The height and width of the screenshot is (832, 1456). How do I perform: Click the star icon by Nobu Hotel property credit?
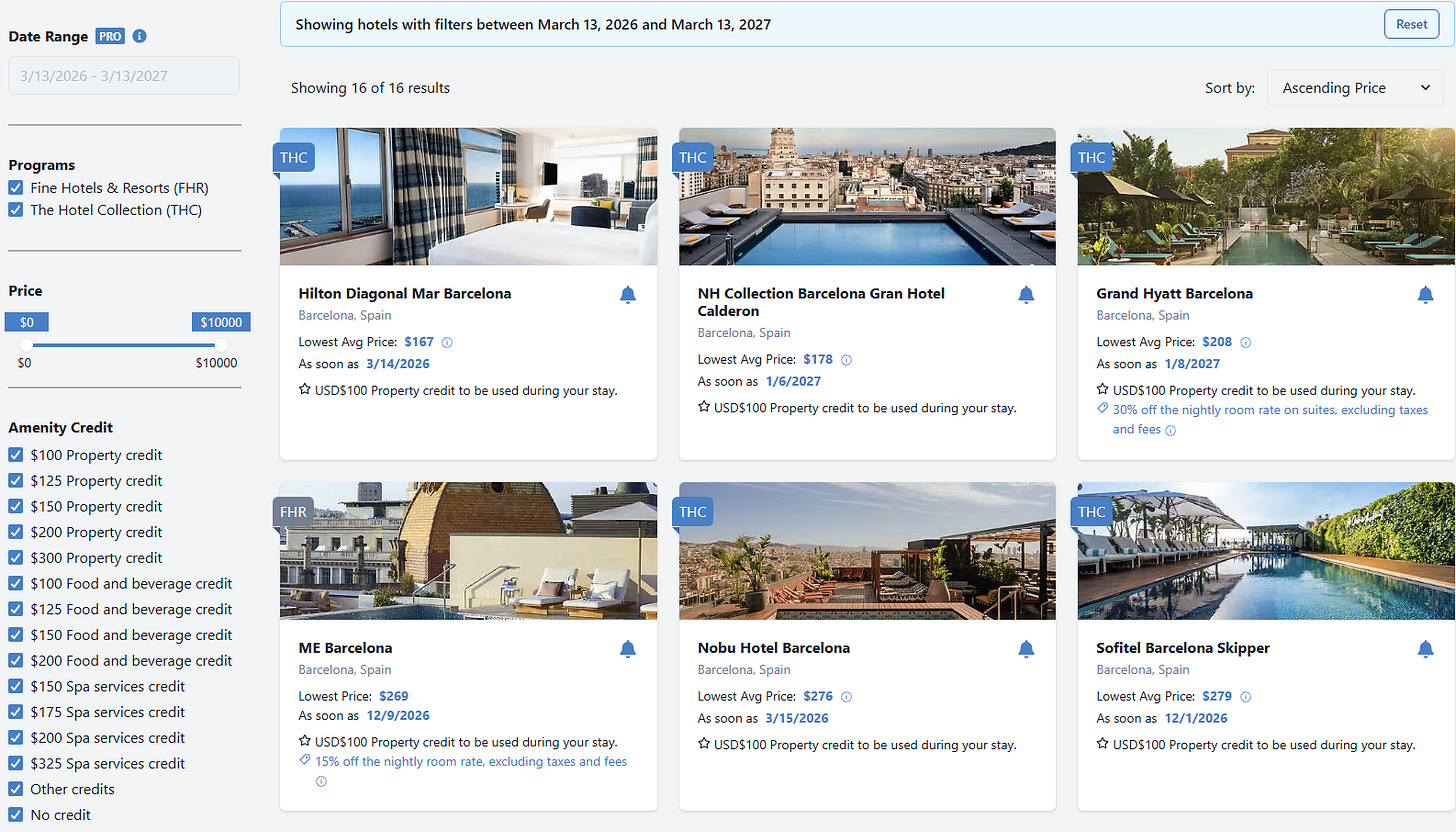pos(704,744)
